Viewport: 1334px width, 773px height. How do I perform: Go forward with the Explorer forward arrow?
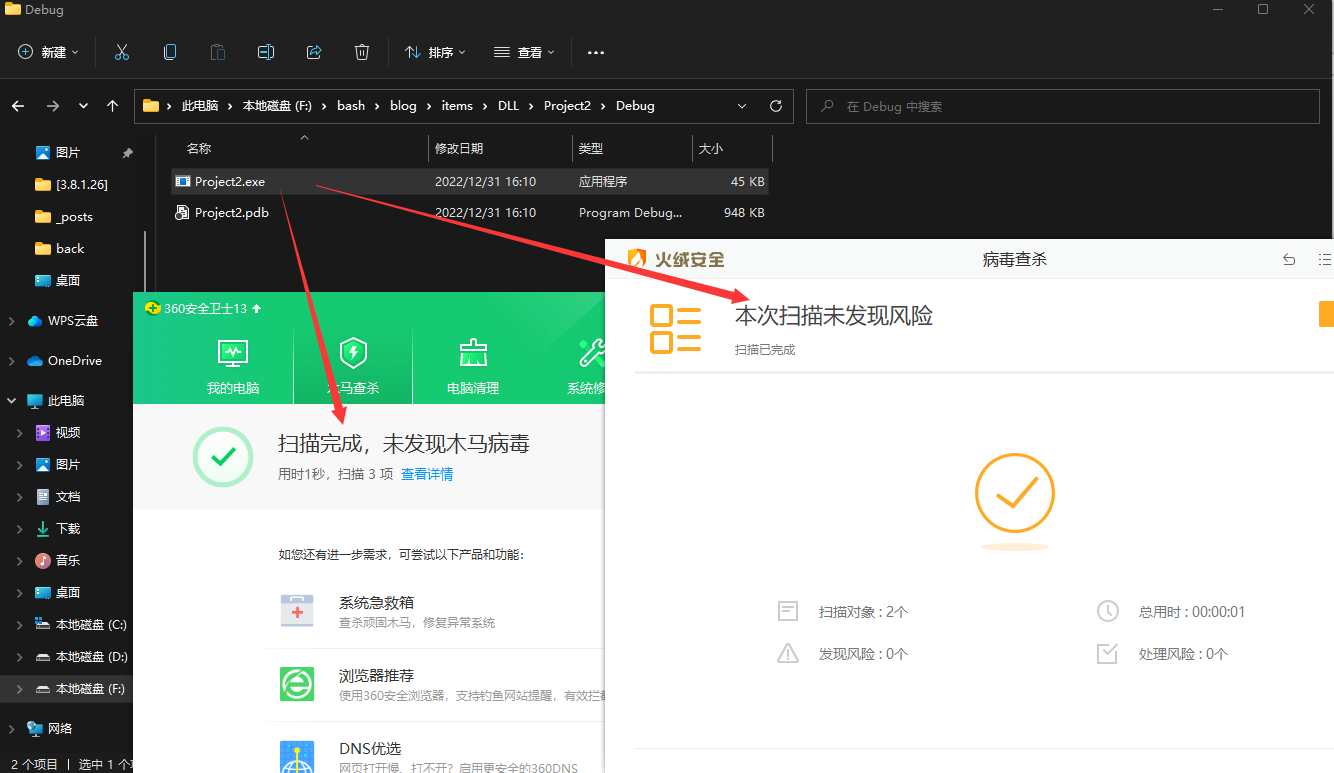[53, 106]
